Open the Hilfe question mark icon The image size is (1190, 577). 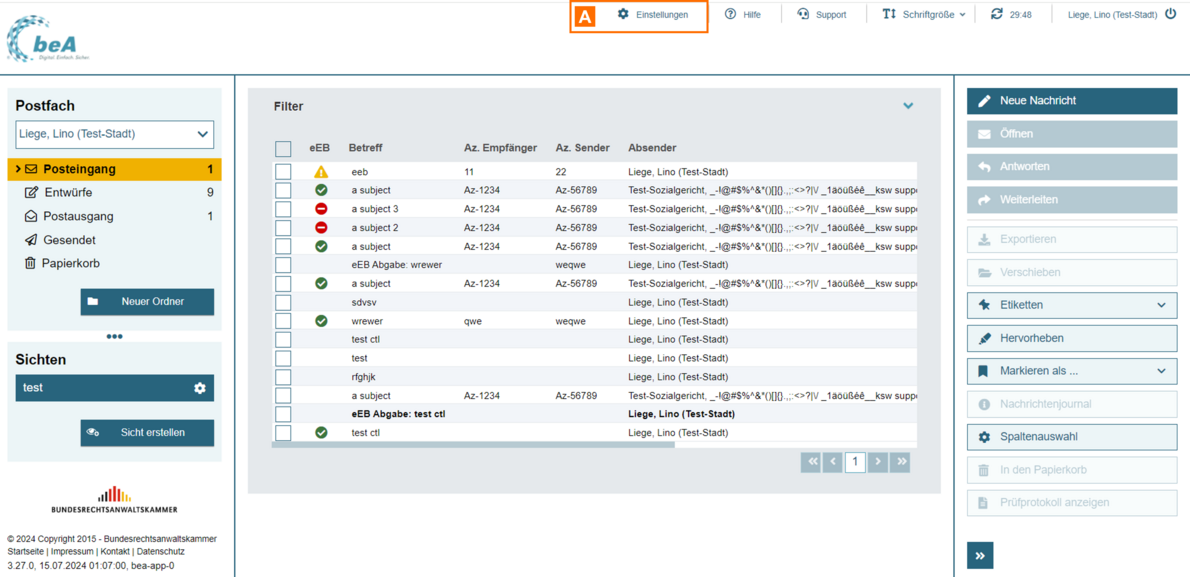[x=730, y=15]
